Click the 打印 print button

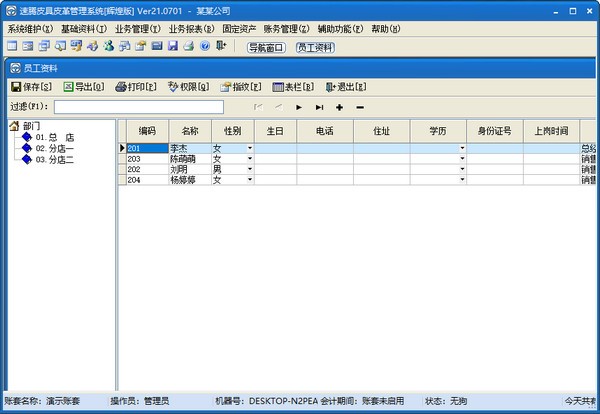(x=136, y=87)
